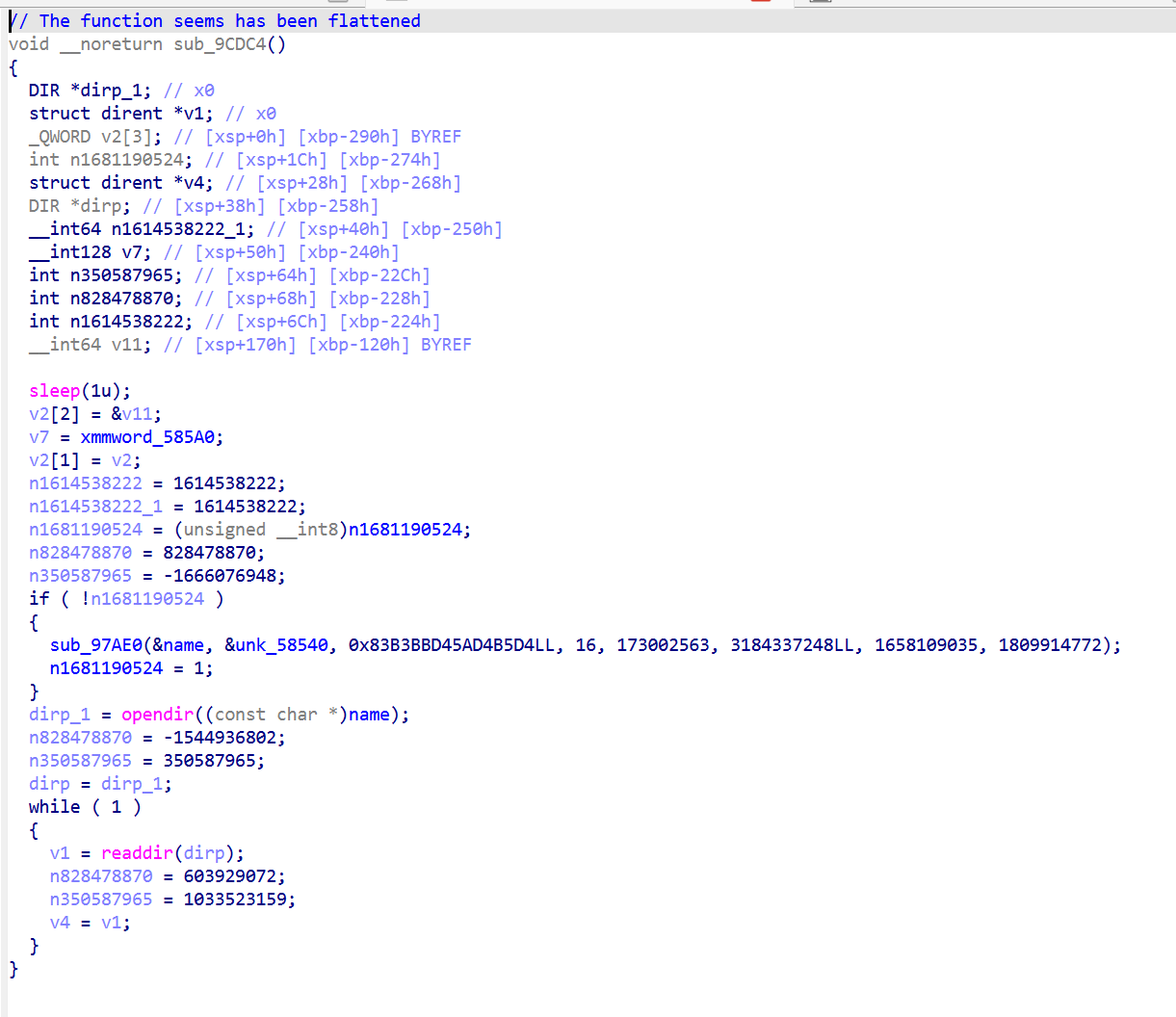Click the gray window icon at top
The height and width of the screenshot is (1017, 1176).
tap(821, 4)
